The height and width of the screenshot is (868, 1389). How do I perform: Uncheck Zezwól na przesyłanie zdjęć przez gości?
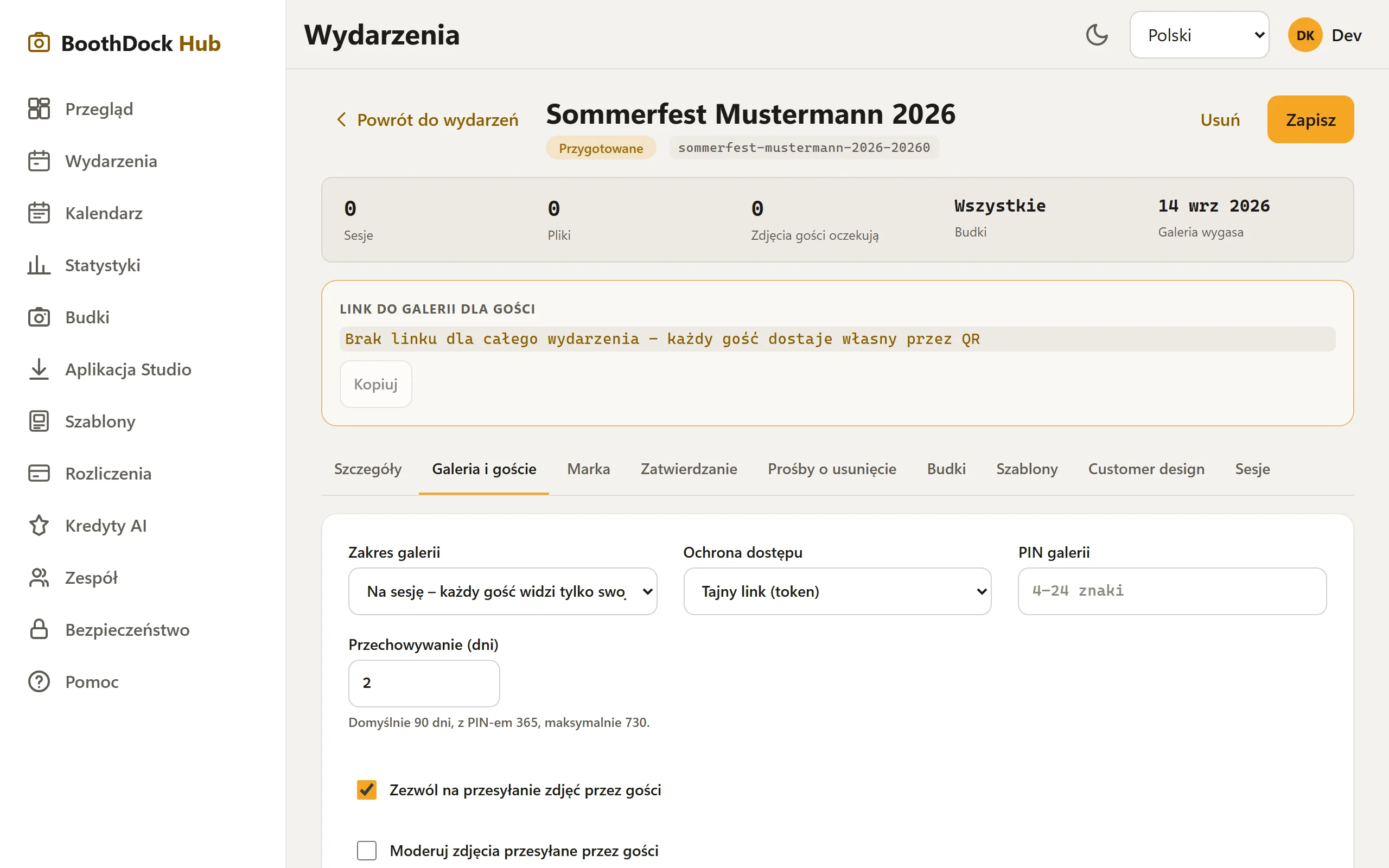[367, 790]
